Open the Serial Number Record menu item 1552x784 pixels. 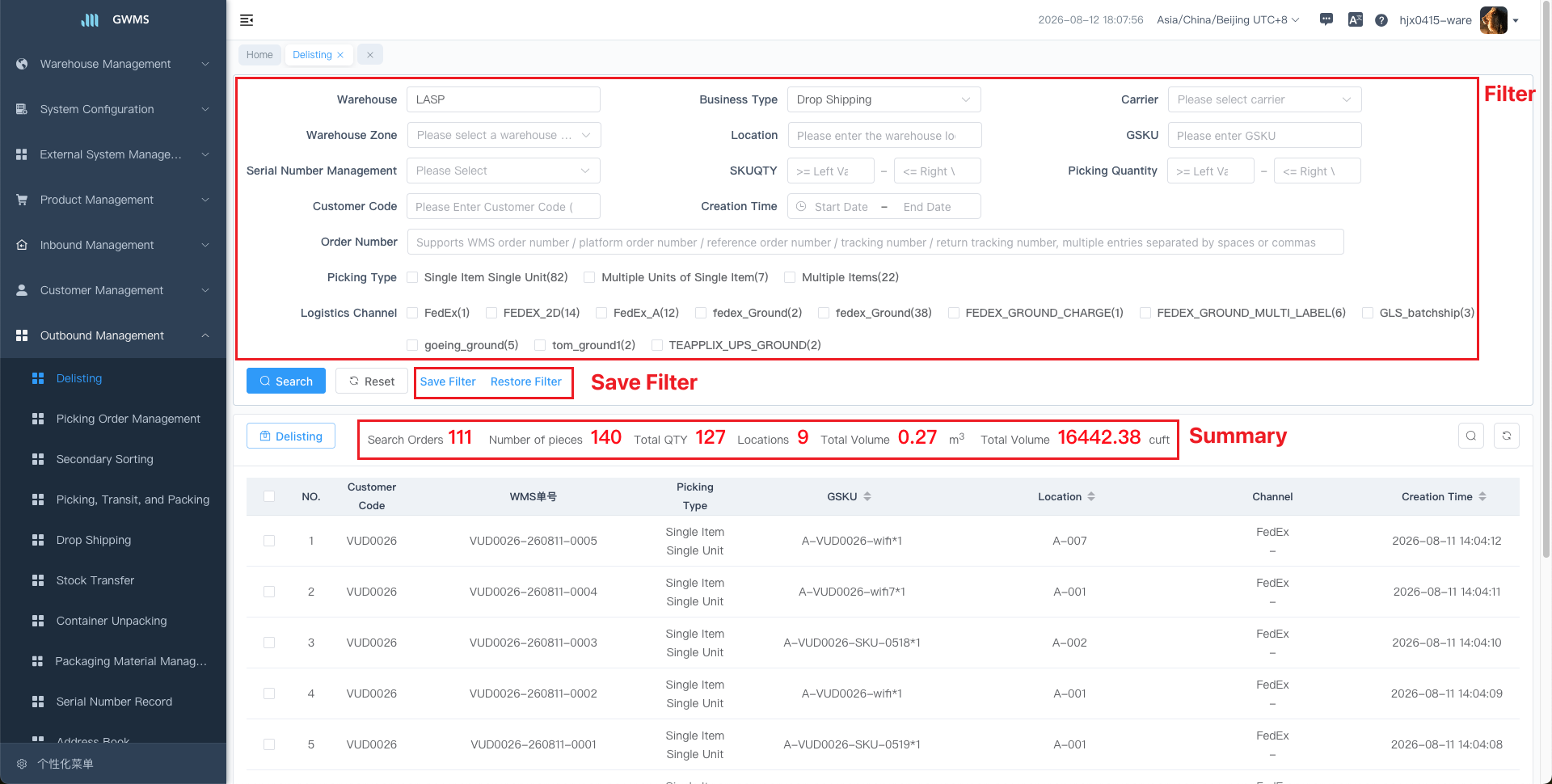pos(113,702)
